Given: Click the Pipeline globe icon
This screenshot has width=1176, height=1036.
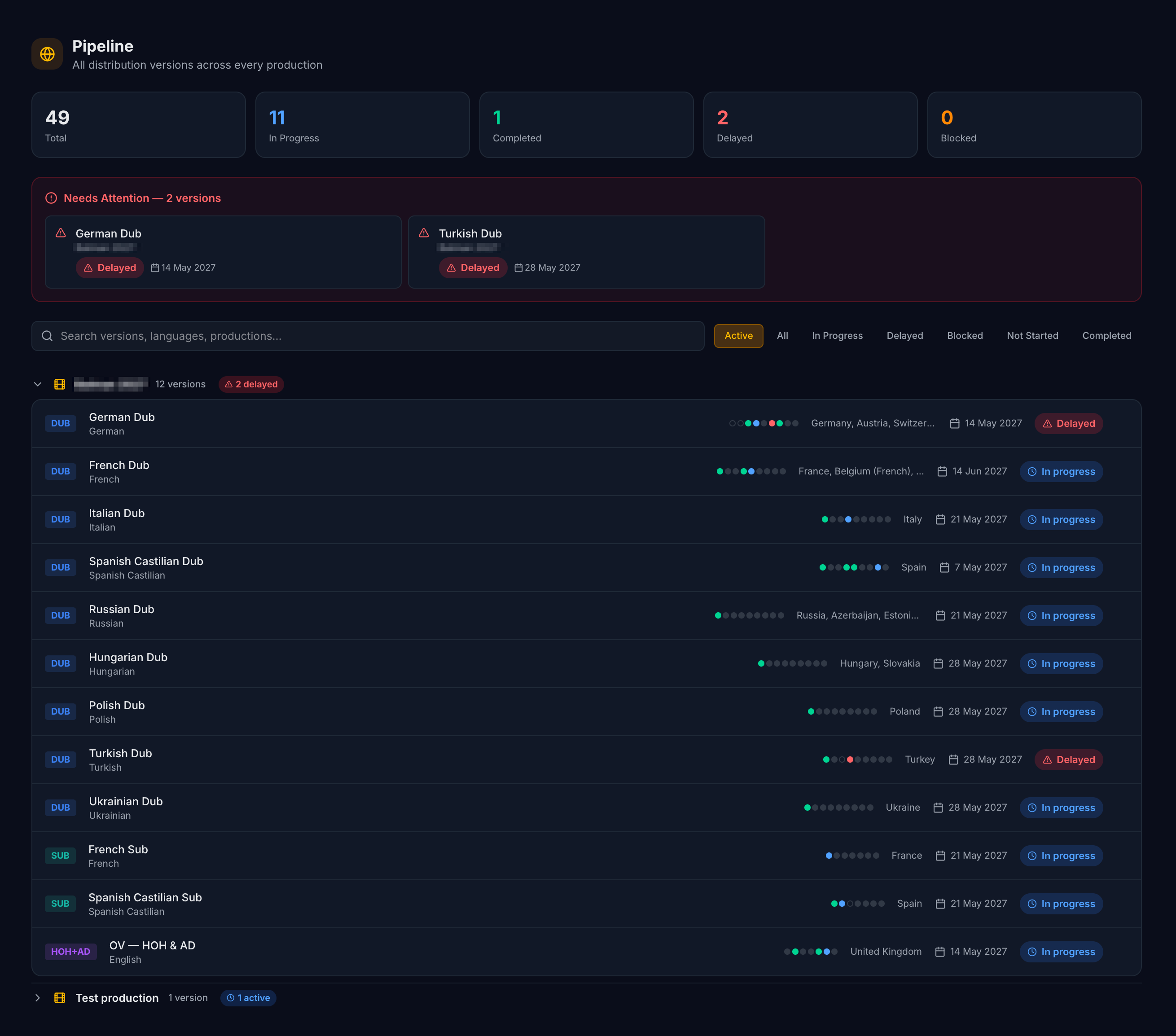Looking at the screenshot, I should (x=47, y=54).
